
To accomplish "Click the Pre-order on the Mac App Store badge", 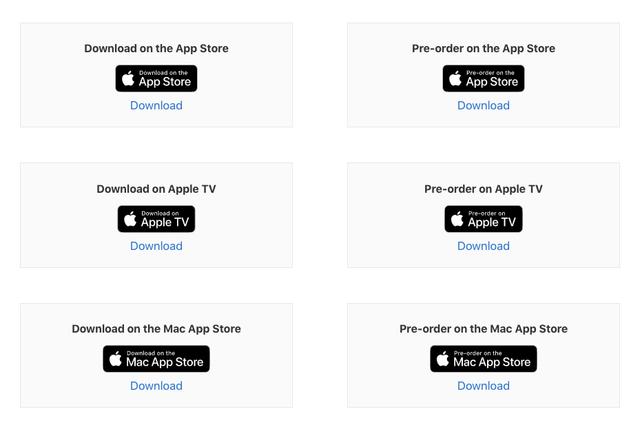I will point(483,359).
